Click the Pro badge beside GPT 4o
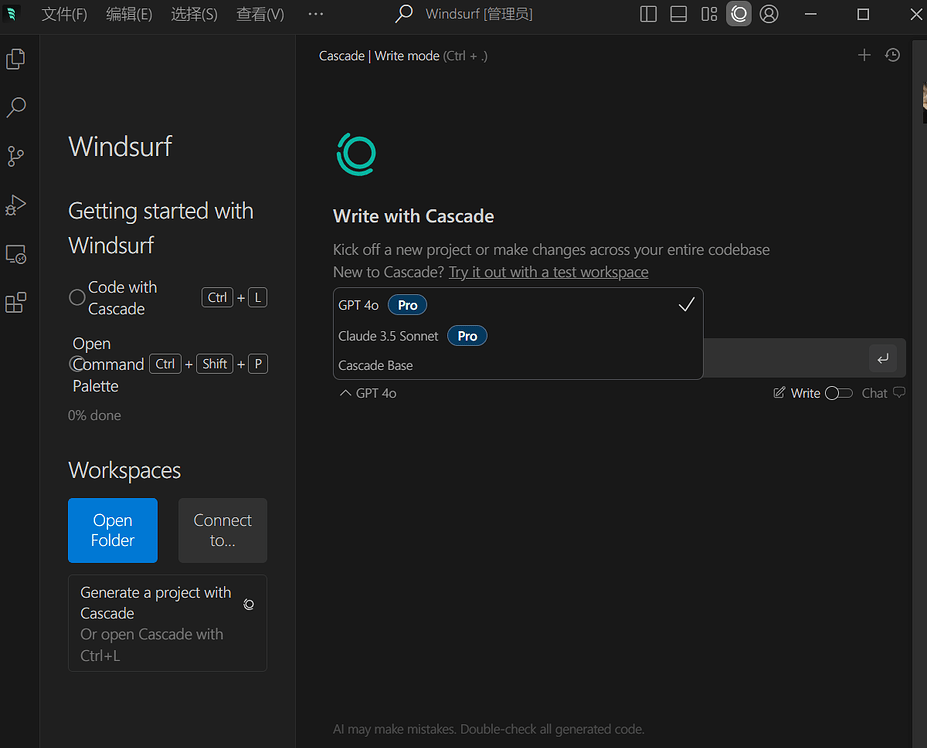Viewport: 927px width, 748px height. (407, 305)
